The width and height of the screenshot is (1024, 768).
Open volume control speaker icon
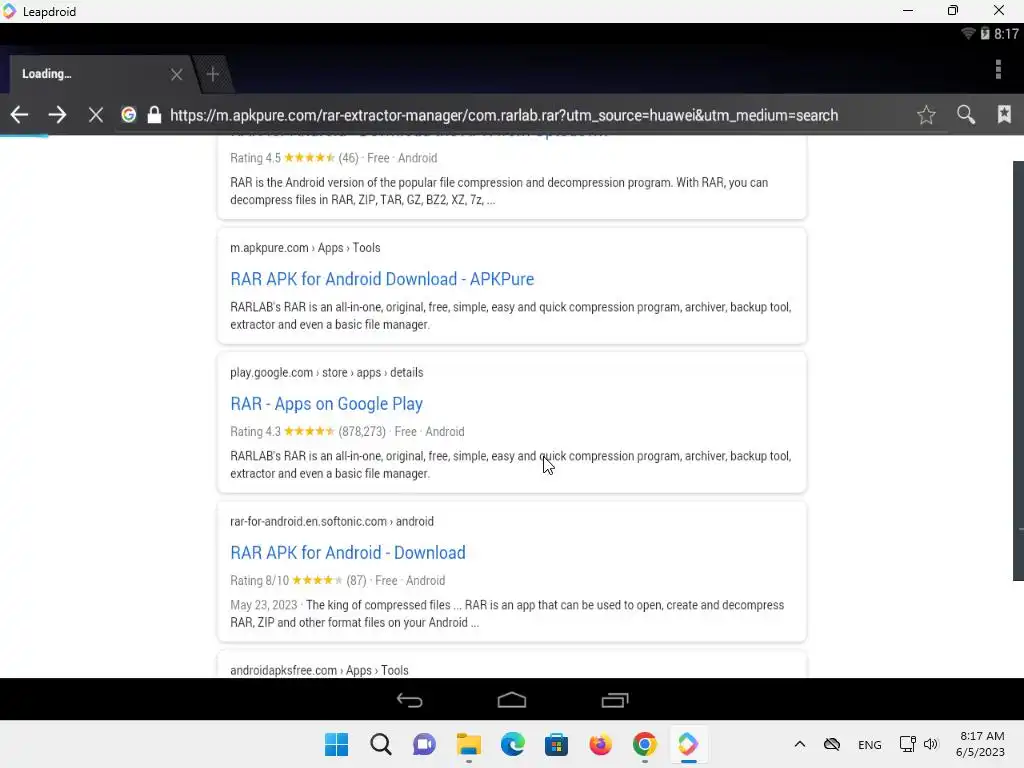pyautogui.click(x=931, y=744)
